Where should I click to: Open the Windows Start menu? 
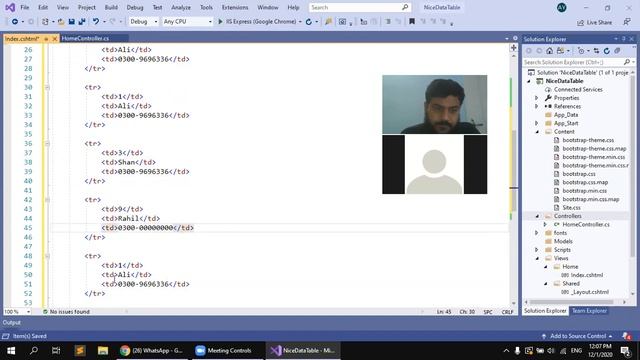[x=11, y=351]
